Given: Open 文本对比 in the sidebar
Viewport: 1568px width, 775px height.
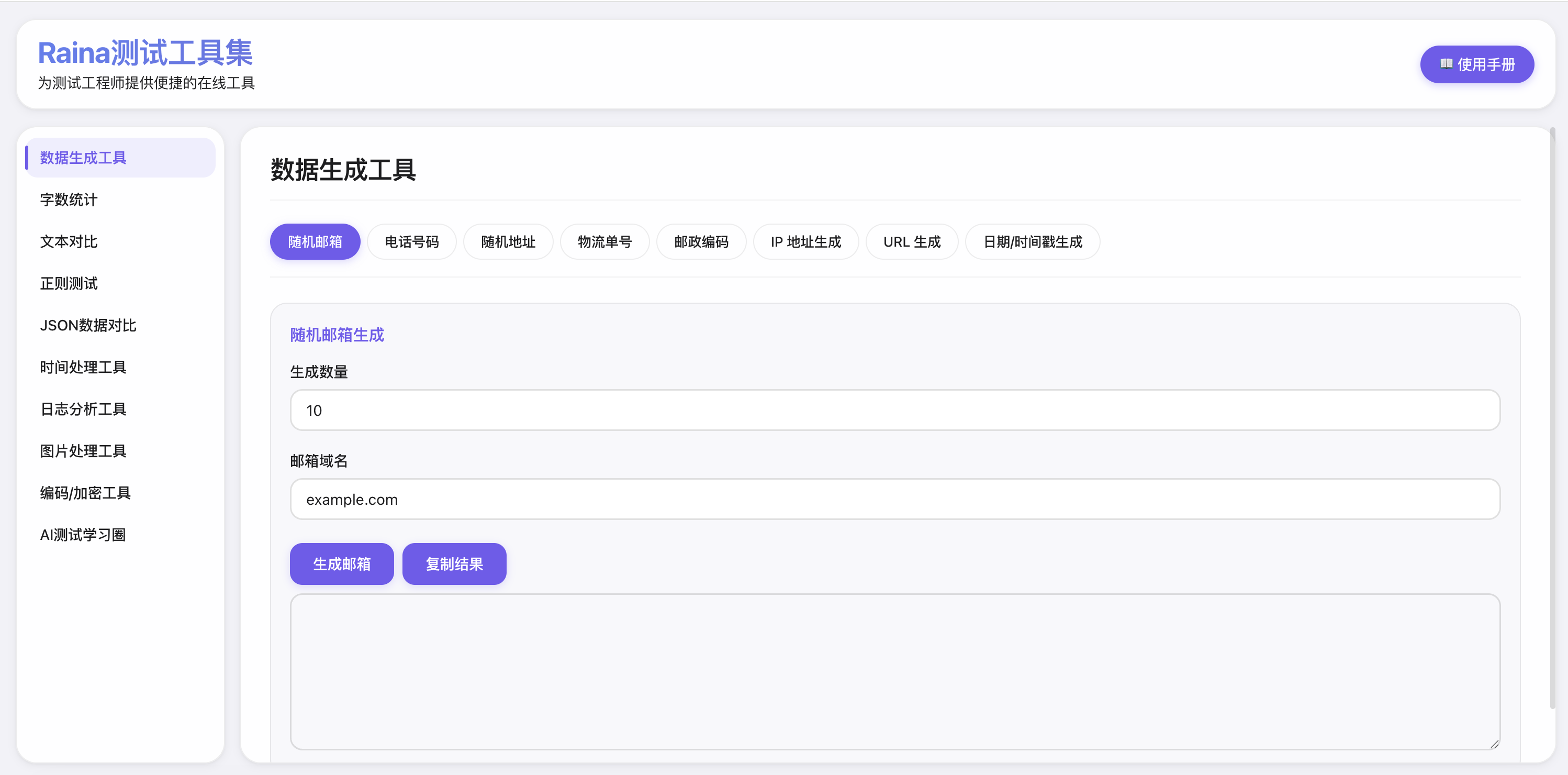Looking at the screenshot, I should point(120,242).
